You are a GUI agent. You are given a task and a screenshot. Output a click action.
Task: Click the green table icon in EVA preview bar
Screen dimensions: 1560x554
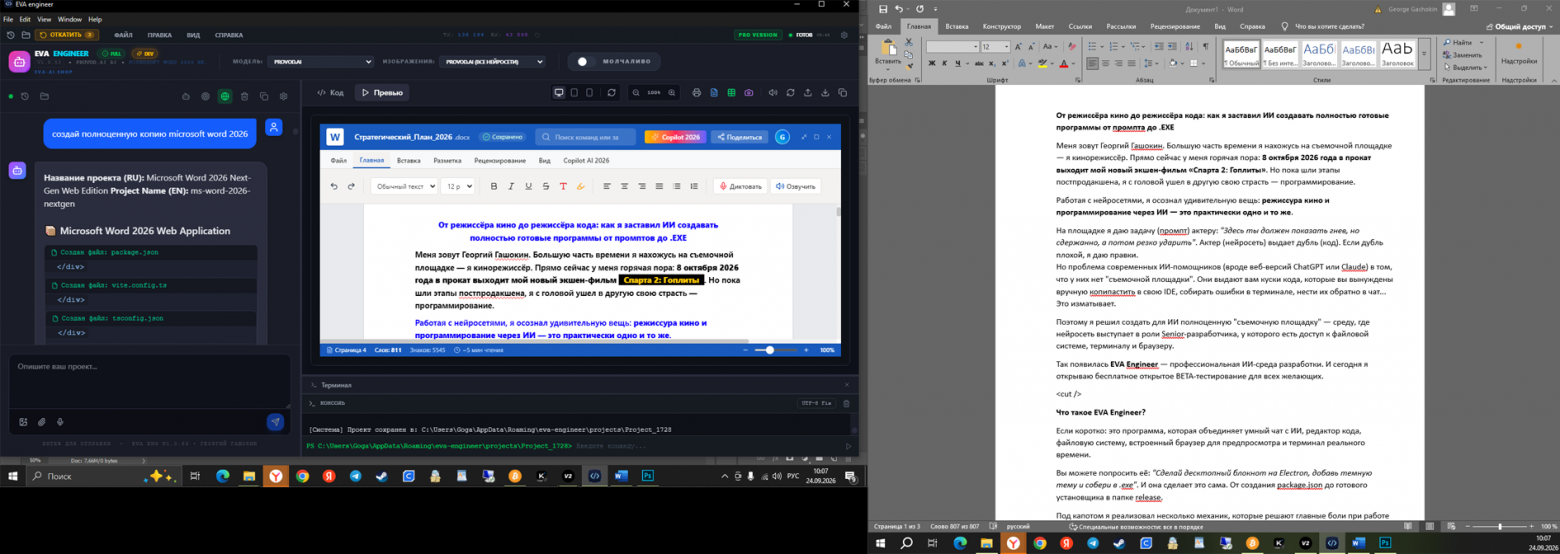point(731,93)
